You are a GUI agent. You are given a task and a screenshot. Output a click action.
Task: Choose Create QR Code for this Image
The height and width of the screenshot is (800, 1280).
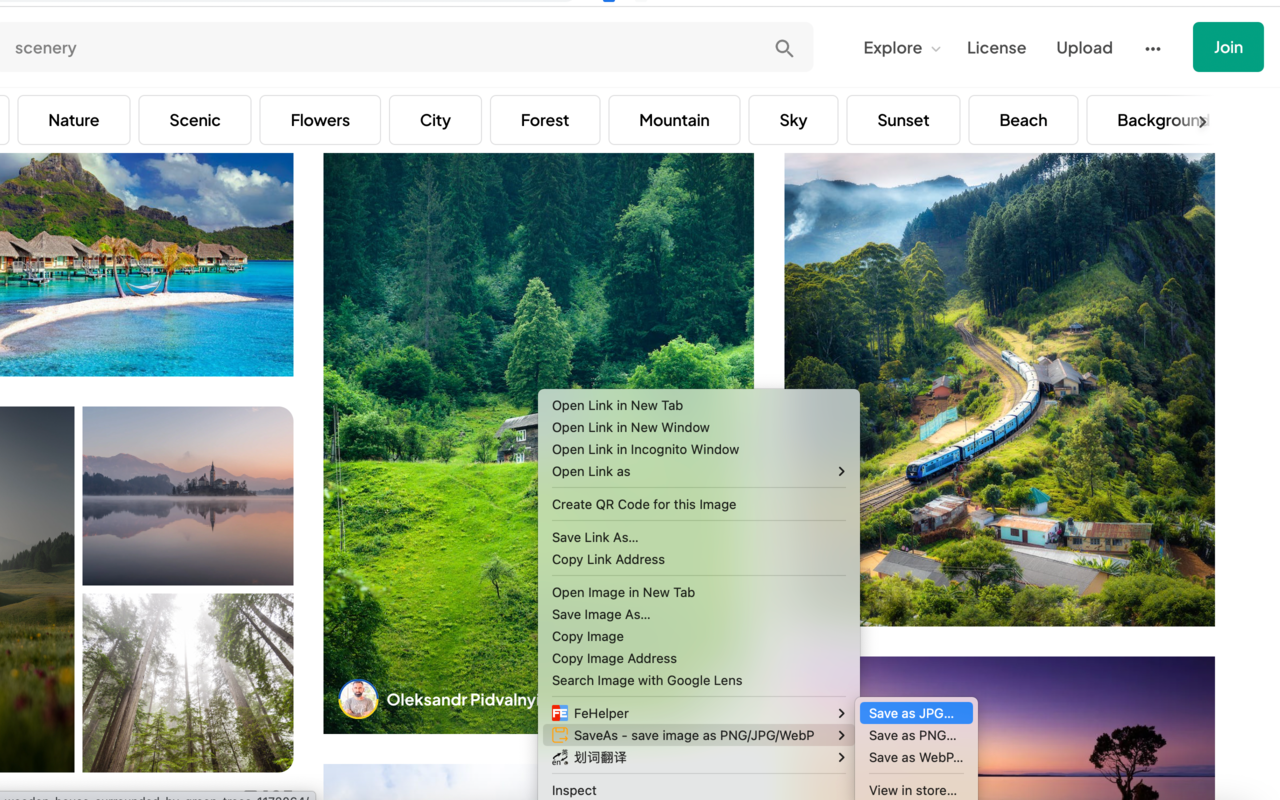point(644,504)
